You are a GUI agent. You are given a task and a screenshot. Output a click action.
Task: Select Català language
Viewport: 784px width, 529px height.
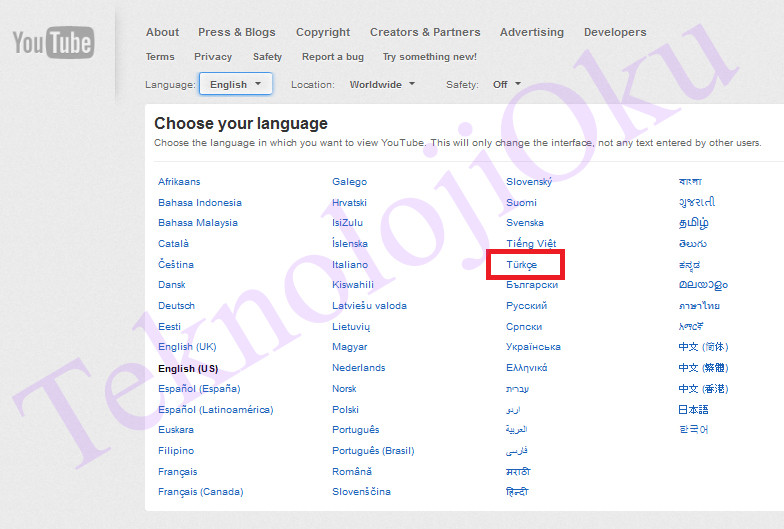point(174,244)
